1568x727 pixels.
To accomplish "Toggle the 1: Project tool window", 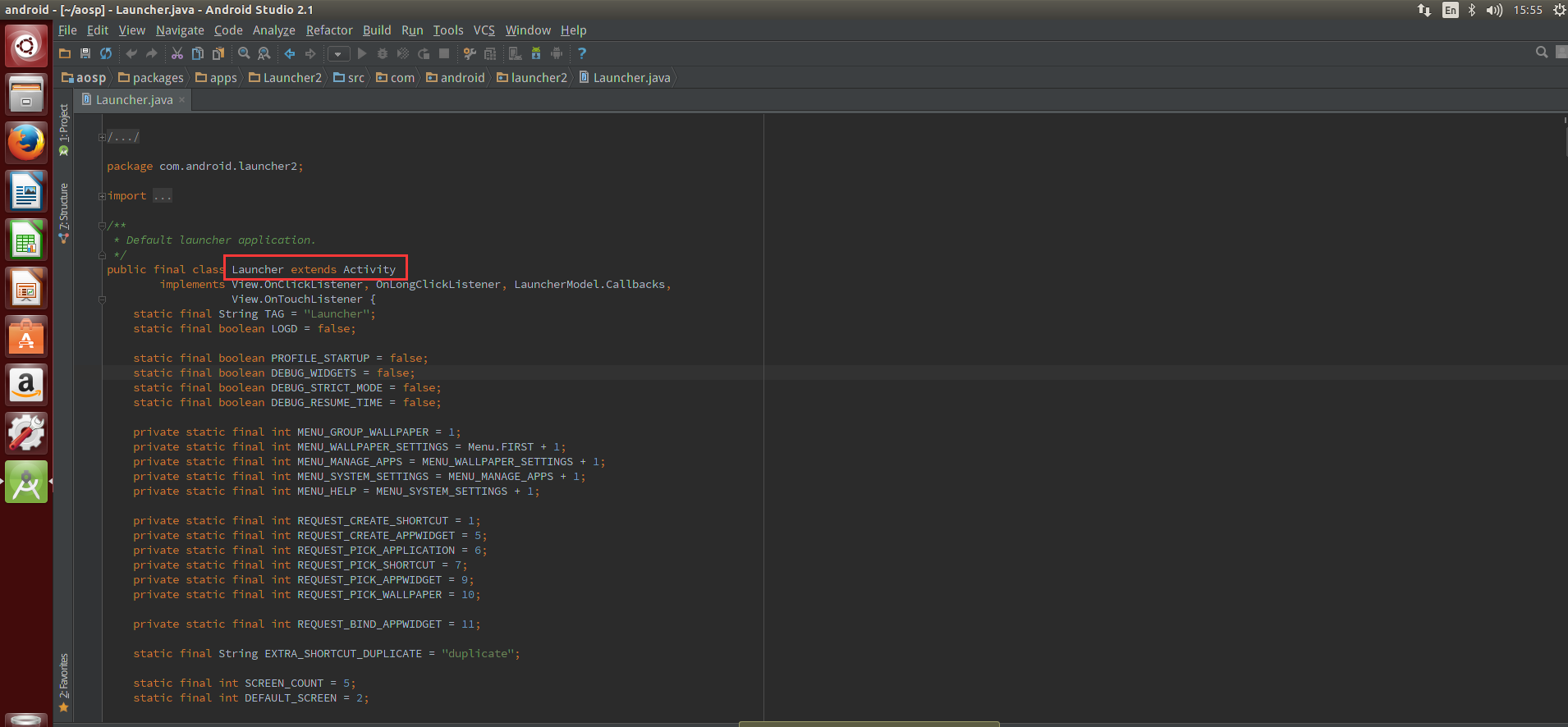I will [x=64, y=130].
